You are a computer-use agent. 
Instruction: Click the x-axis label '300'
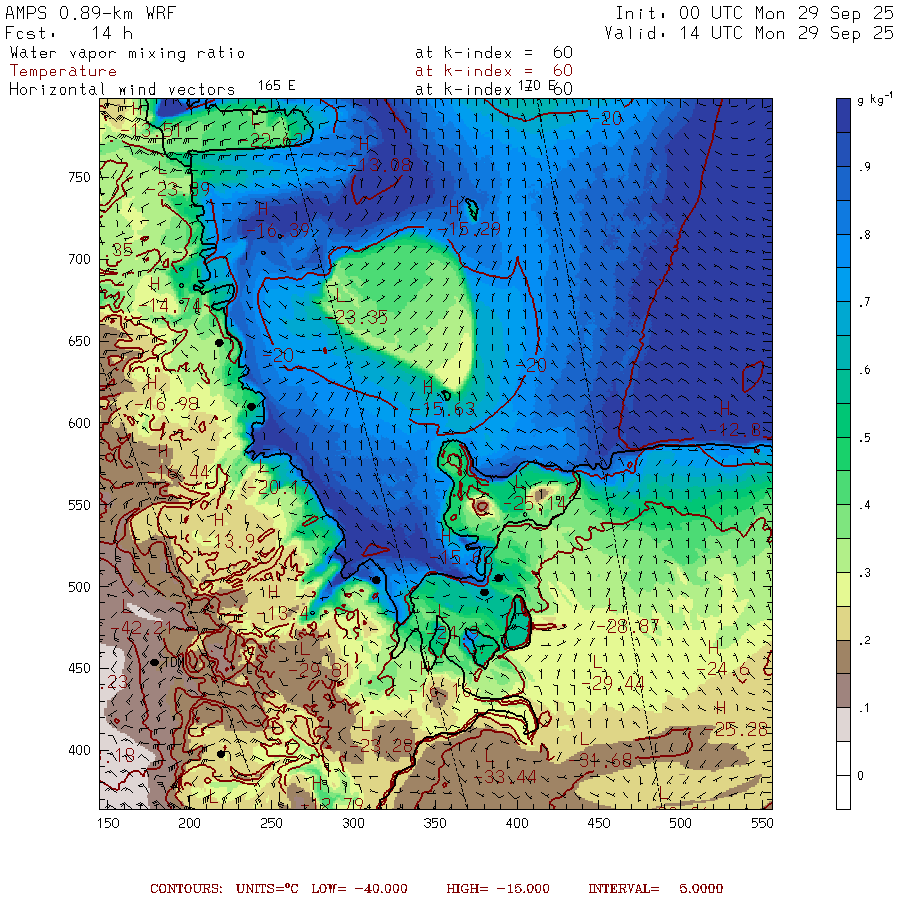pos(354,823)
